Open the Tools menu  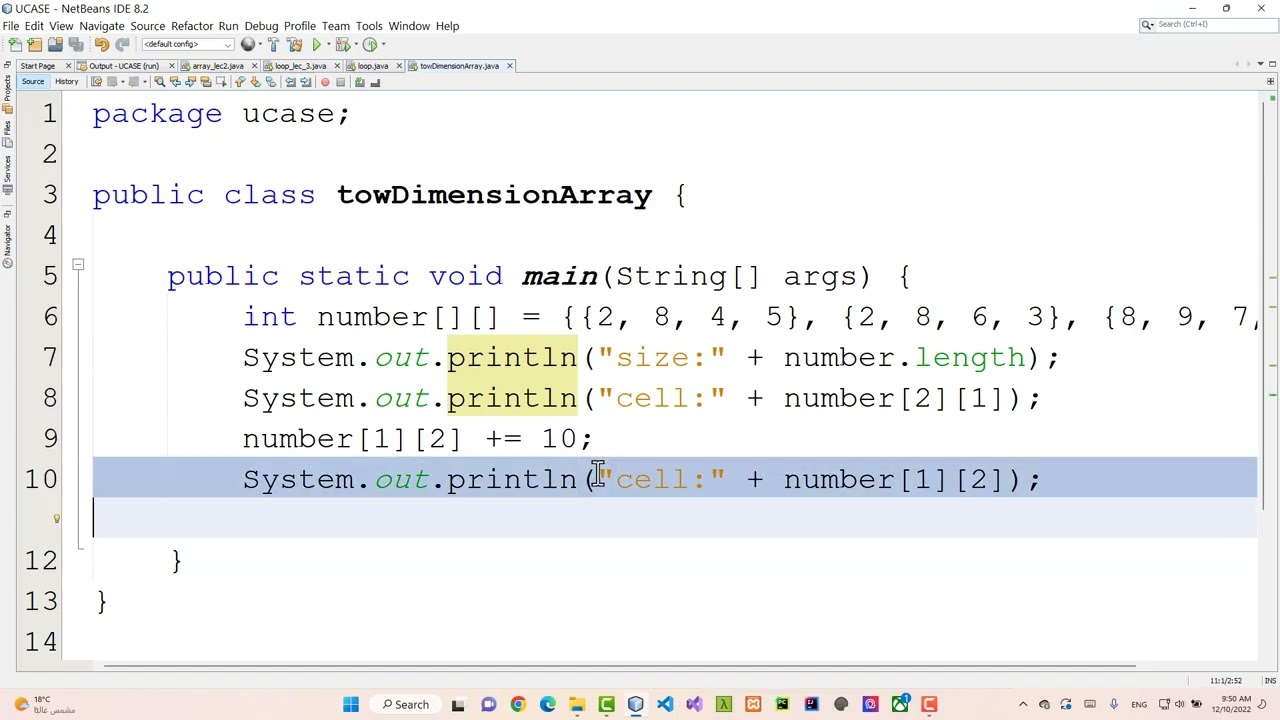(x=369, y=26)
